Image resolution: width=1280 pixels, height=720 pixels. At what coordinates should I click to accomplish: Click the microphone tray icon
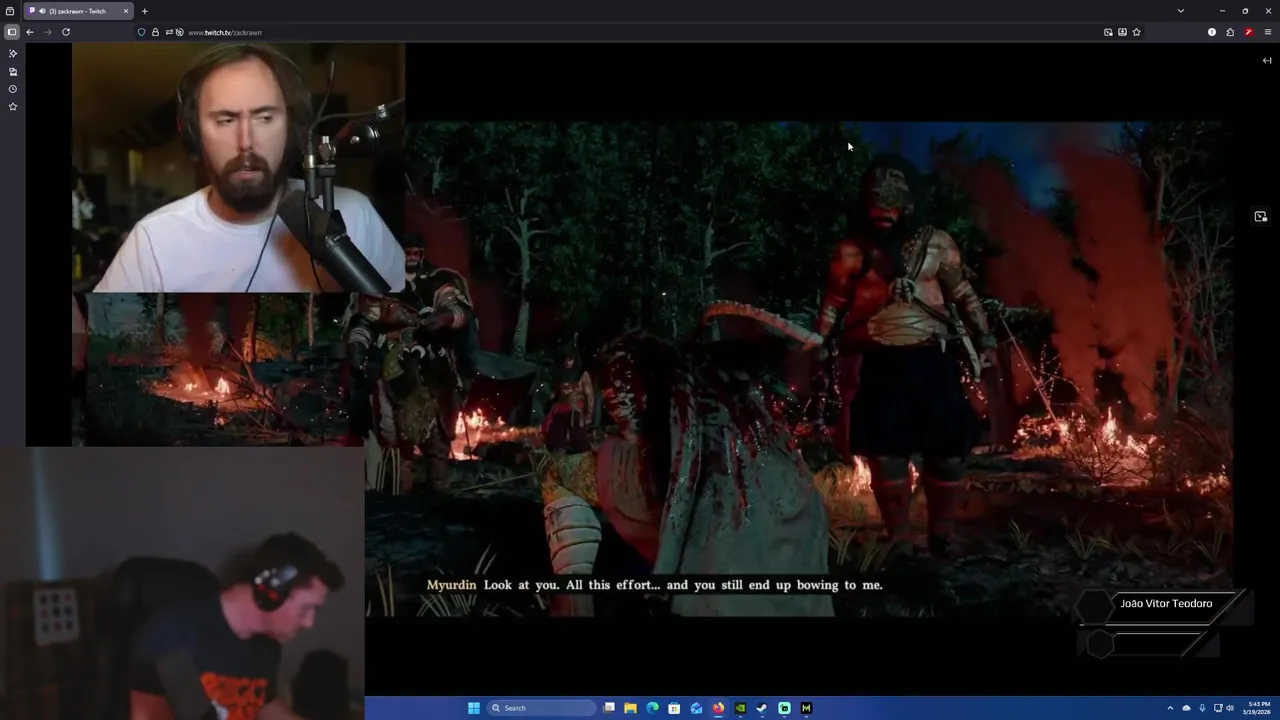pos(1202,708)
